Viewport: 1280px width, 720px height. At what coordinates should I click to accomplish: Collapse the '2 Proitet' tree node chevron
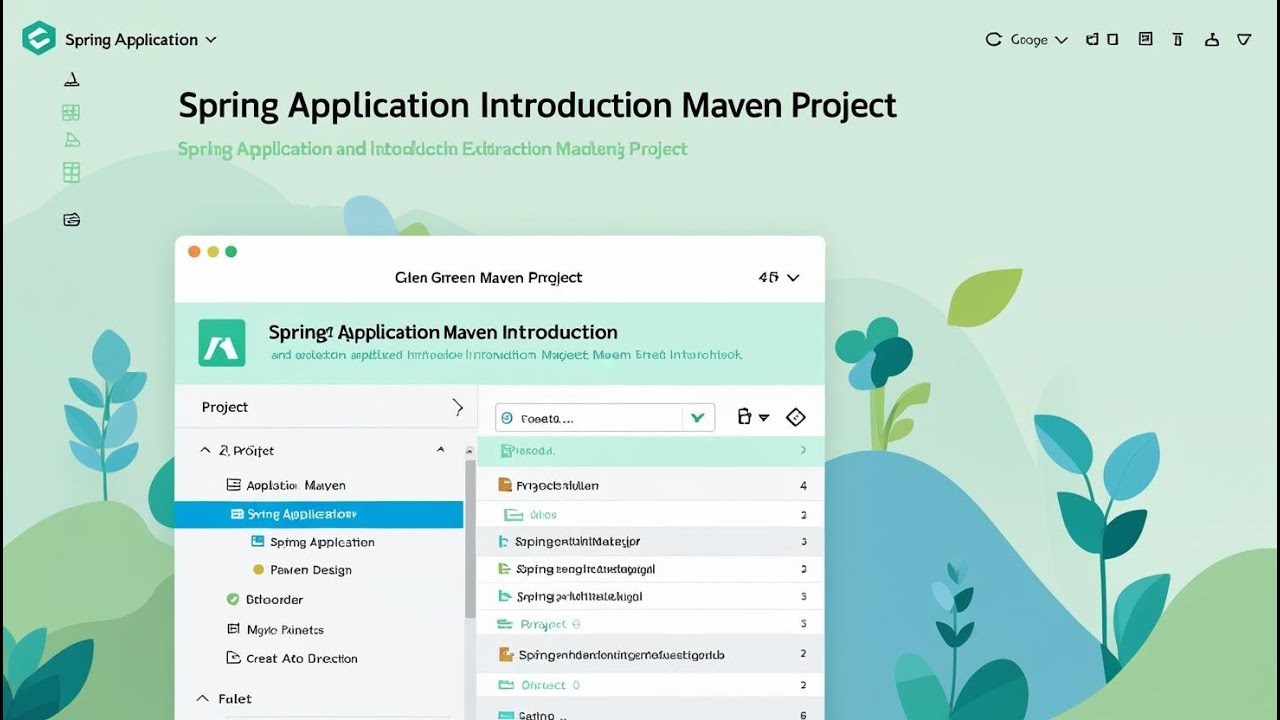pyautogui.click(x=206, y=451)
